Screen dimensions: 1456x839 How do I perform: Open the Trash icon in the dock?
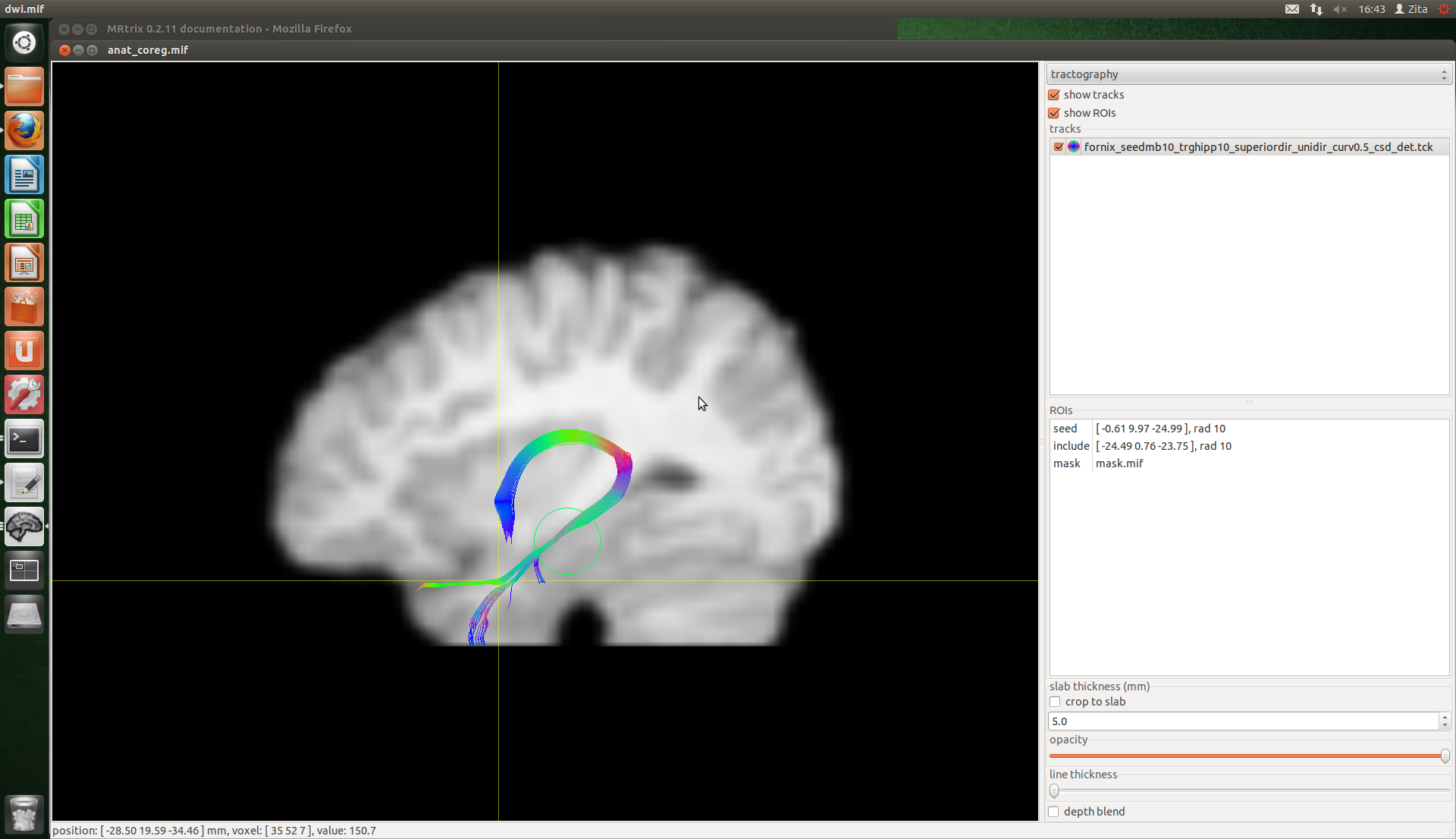[x=24, y=814]
